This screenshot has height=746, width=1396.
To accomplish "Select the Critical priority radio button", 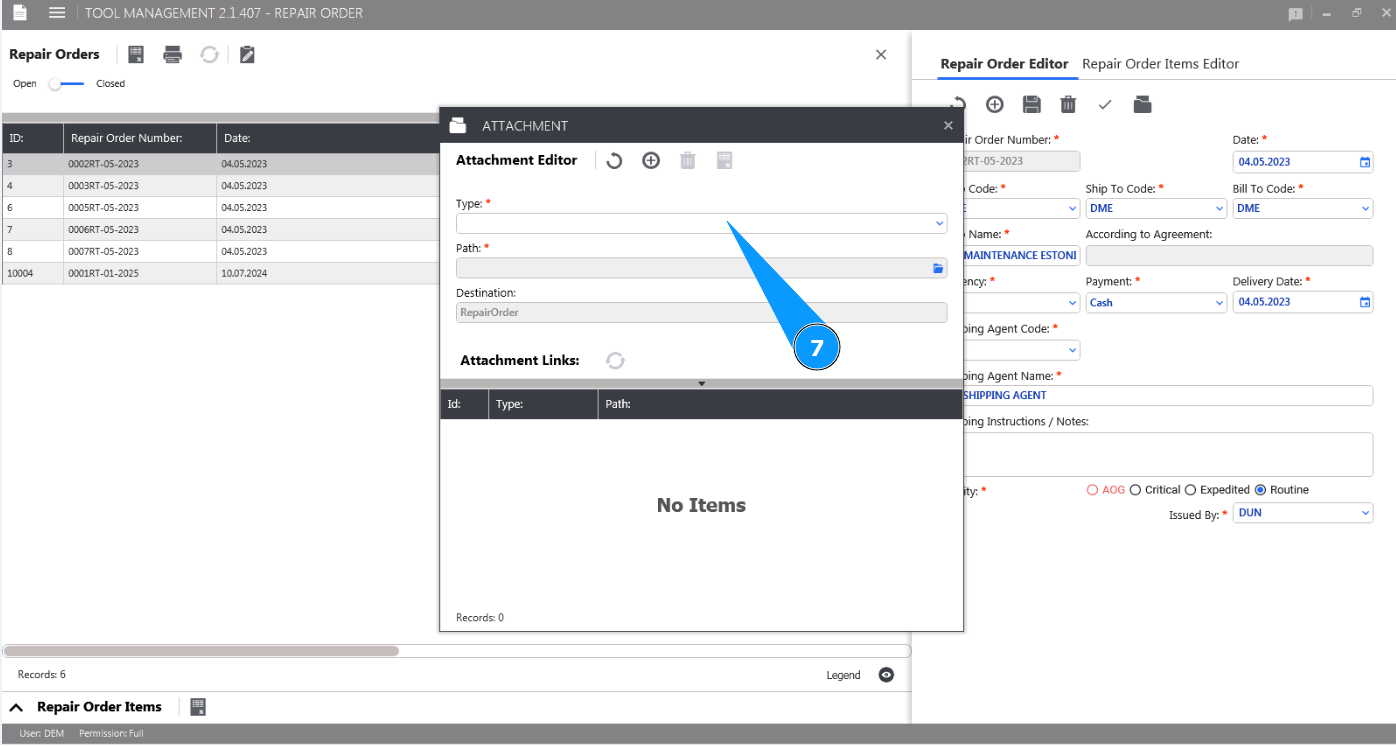I will point(1135,490).
